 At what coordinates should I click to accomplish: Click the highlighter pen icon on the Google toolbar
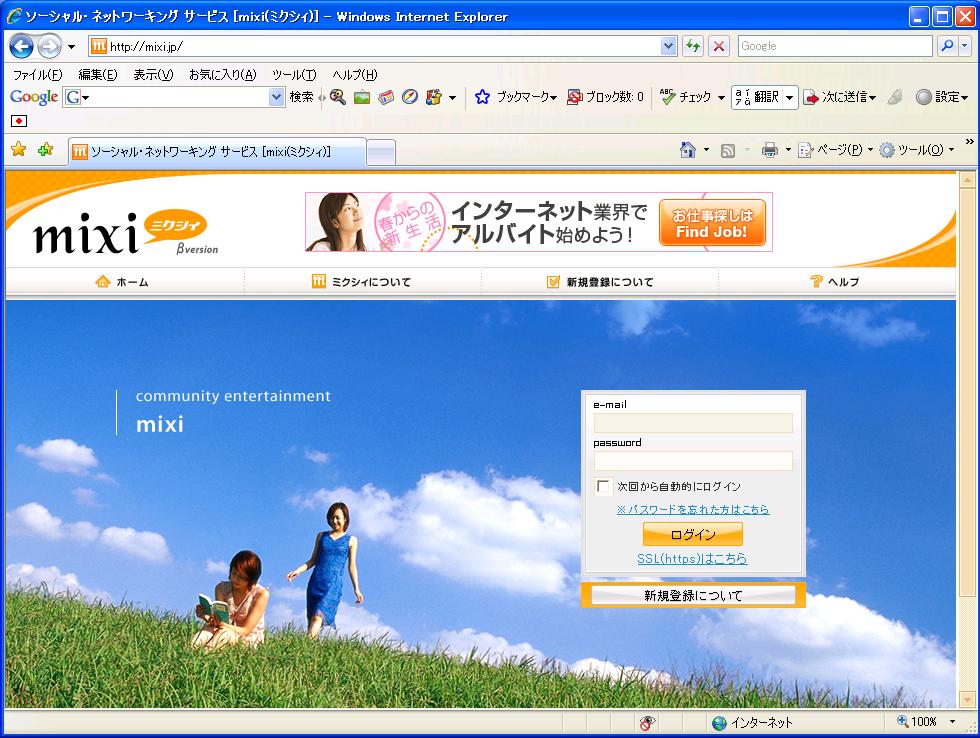tap(895, 97)
